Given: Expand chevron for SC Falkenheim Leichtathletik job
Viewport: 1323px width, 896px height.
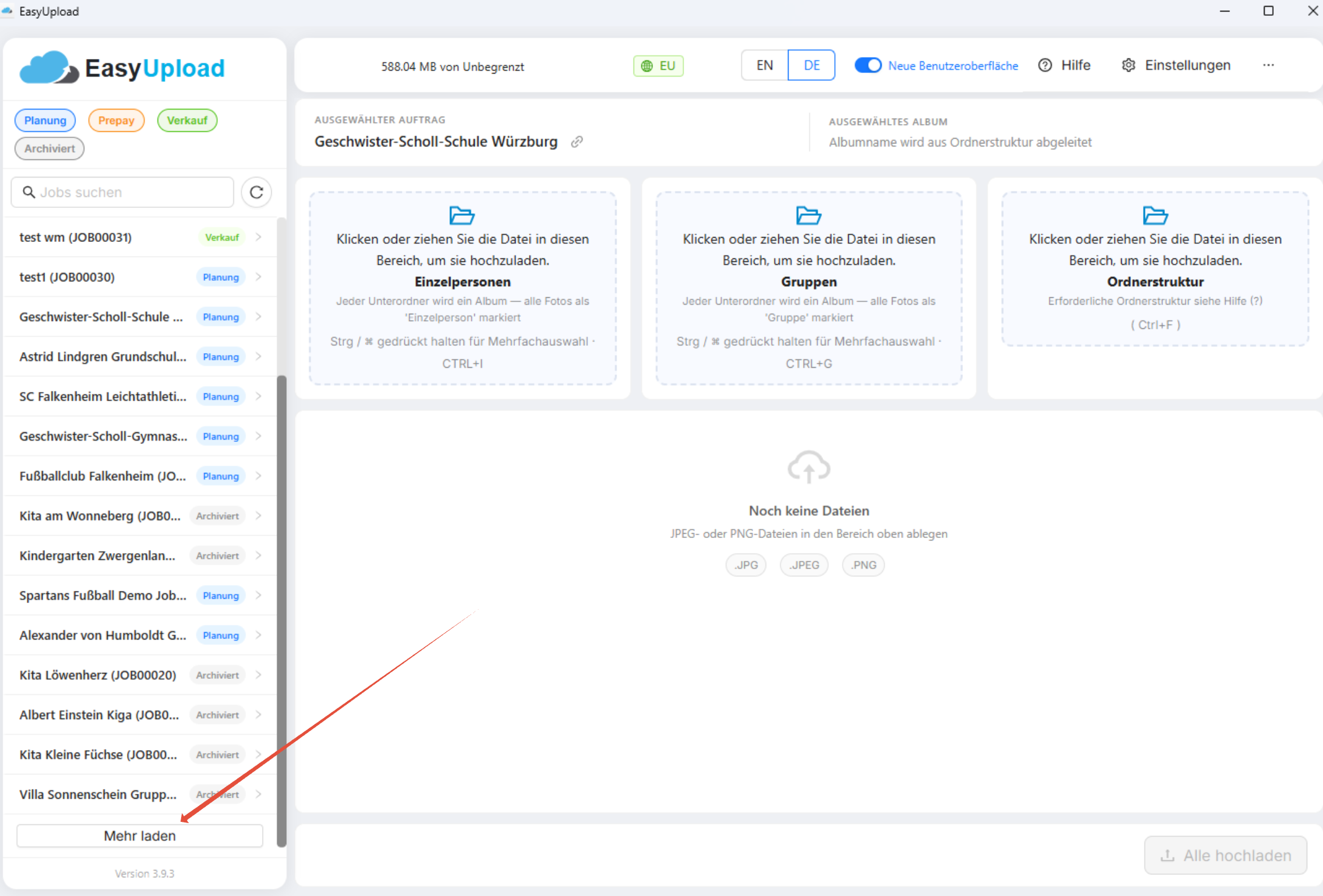Looking at the screenshot, I should coord(259,396).
